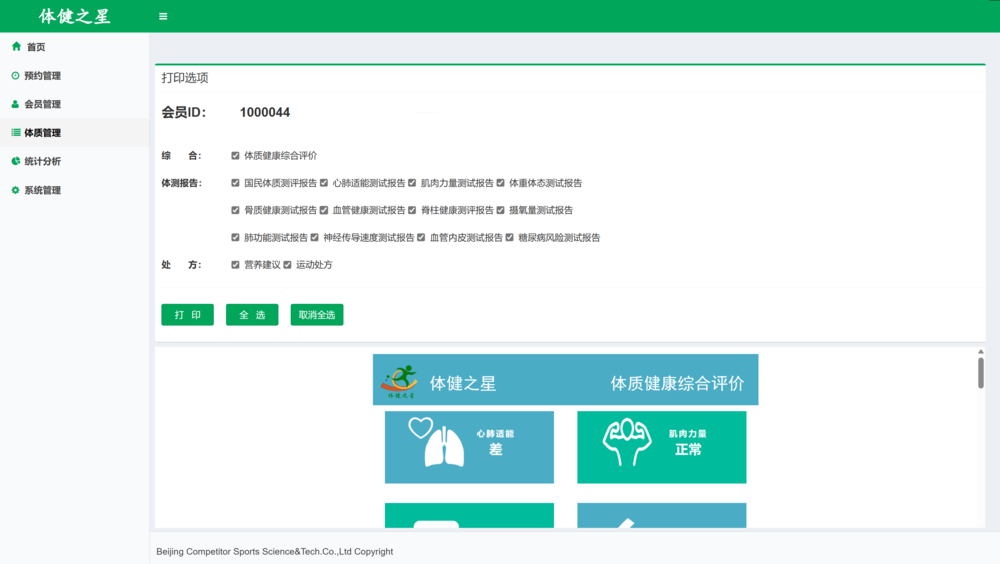The height and width of the screenshot is (564, 1000).
Task: Click the 体质健康综合评价 report banner title
Action: (677, 383)
